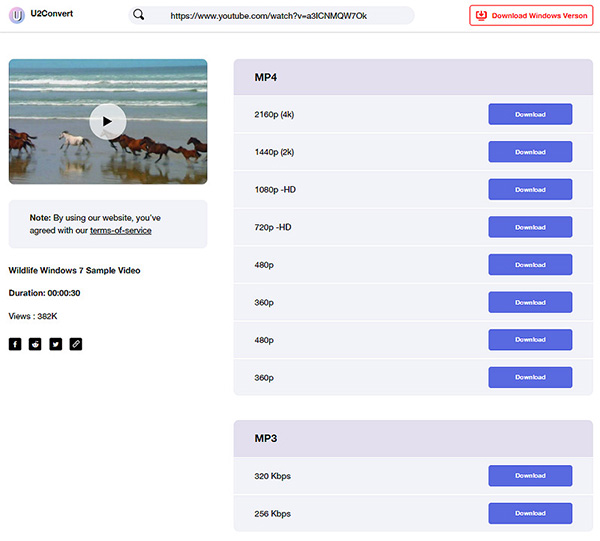This screenshot has height=541, width=600.
Task: Click the Duration: 00:00:30 text
Action: (x=44, y=293)
